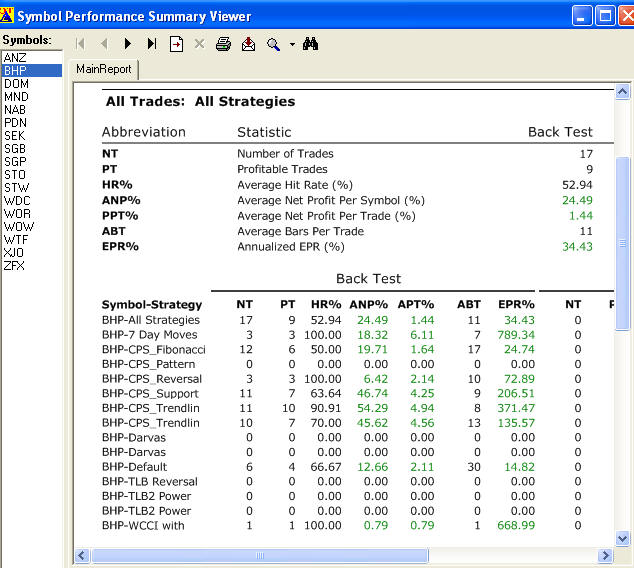
Task: Select symbol ANZ in the list
Action: click(32, 58)
